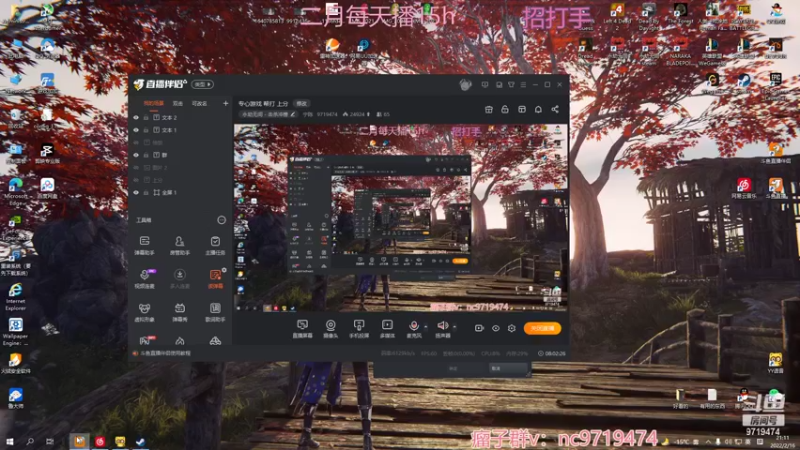Screen dimensions: 800x450
Task: Open Windows Start menu
Action: [x=9, y=441]
